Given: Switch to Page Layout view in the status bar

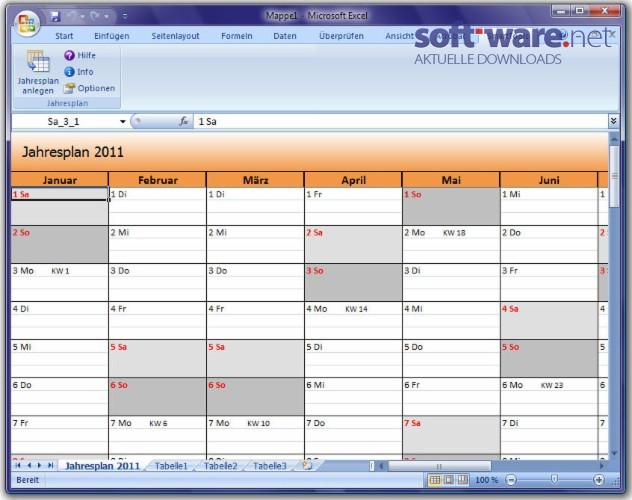Looking at the screenshot, I should click(448, 480).
